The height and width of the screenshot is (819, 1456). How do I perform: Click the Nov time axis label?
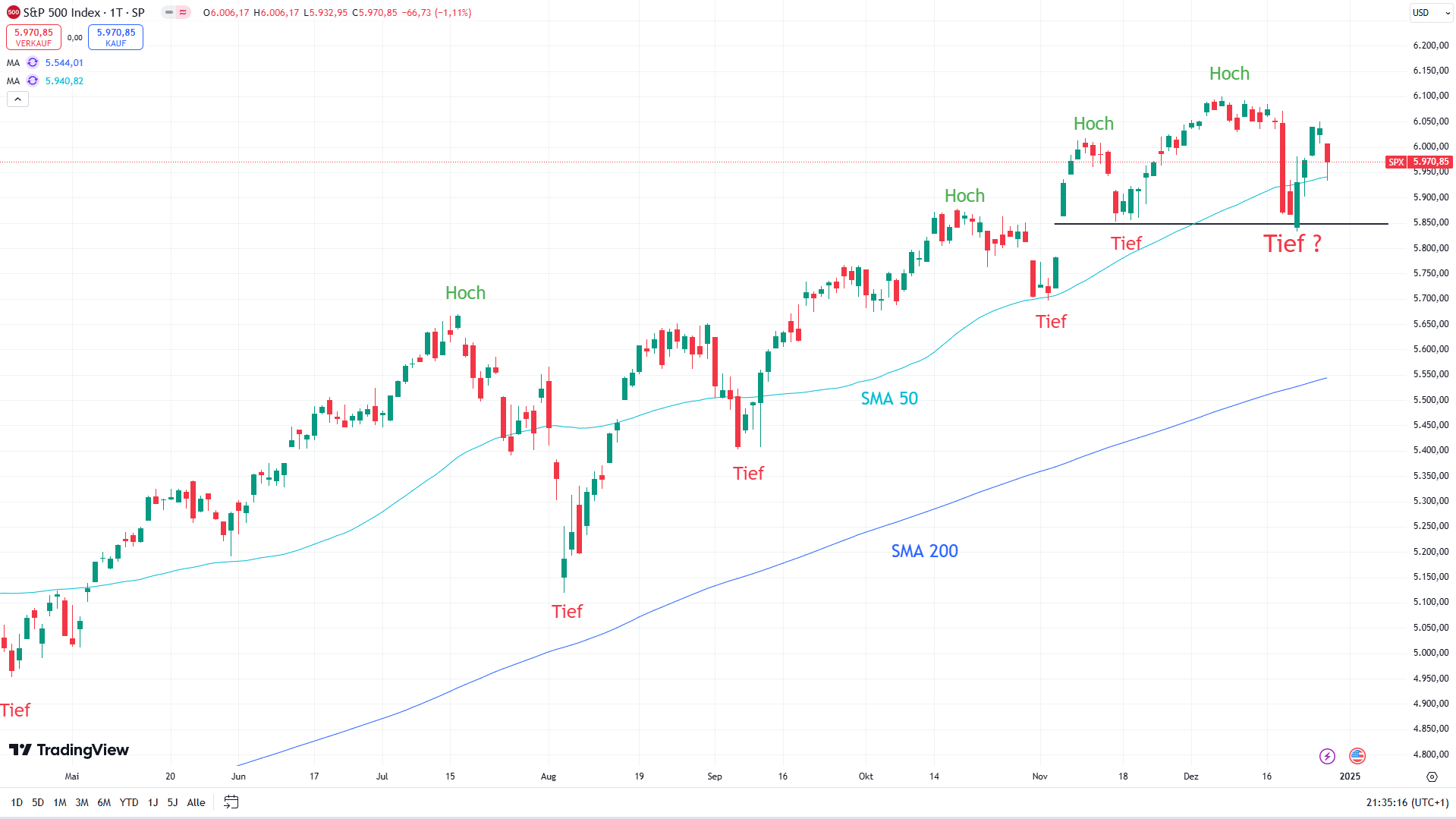point(1040,776)
